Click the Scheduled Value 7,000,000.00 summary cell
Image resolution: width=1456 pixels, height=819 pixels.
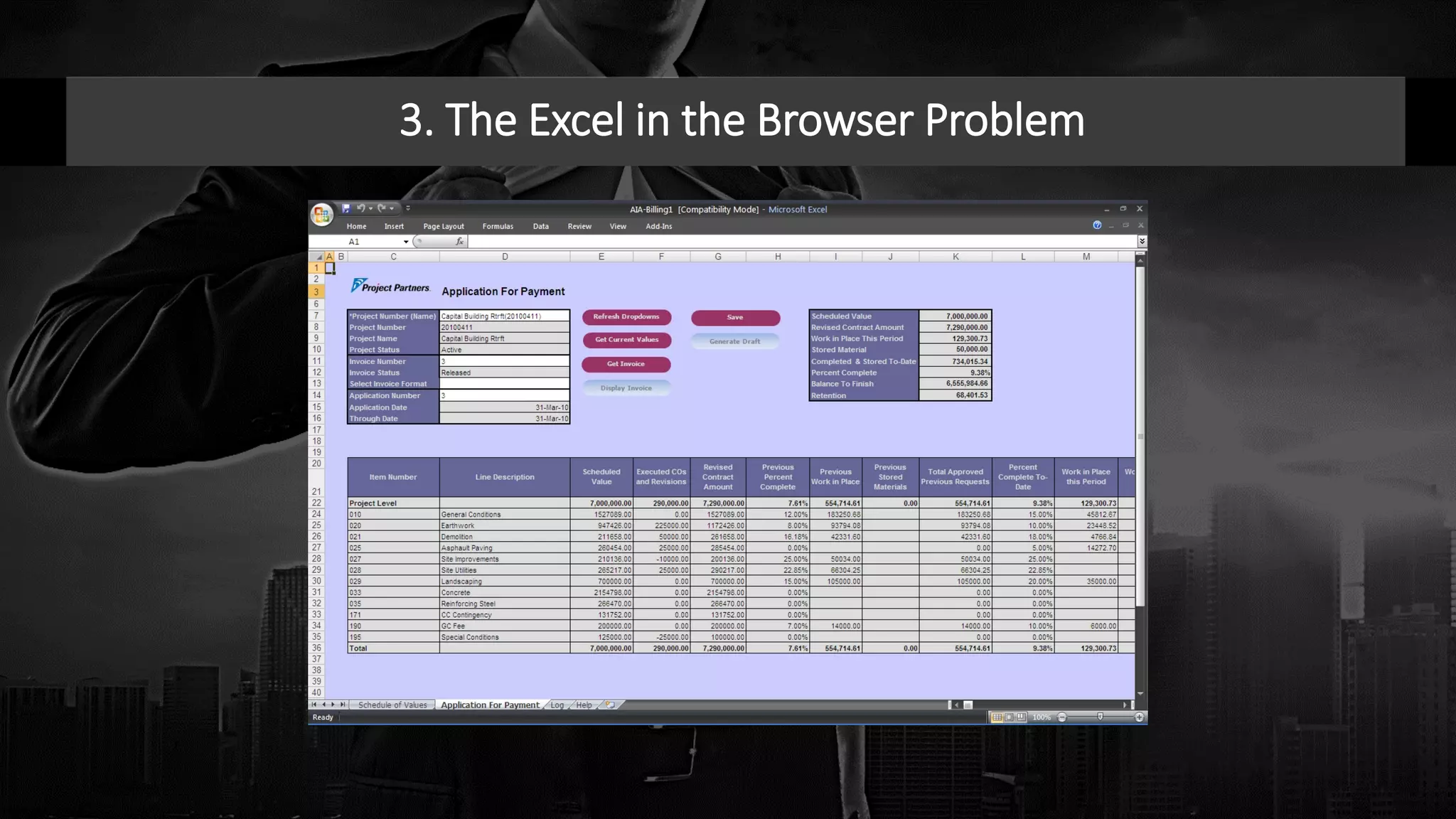click(x=955, y=316)
